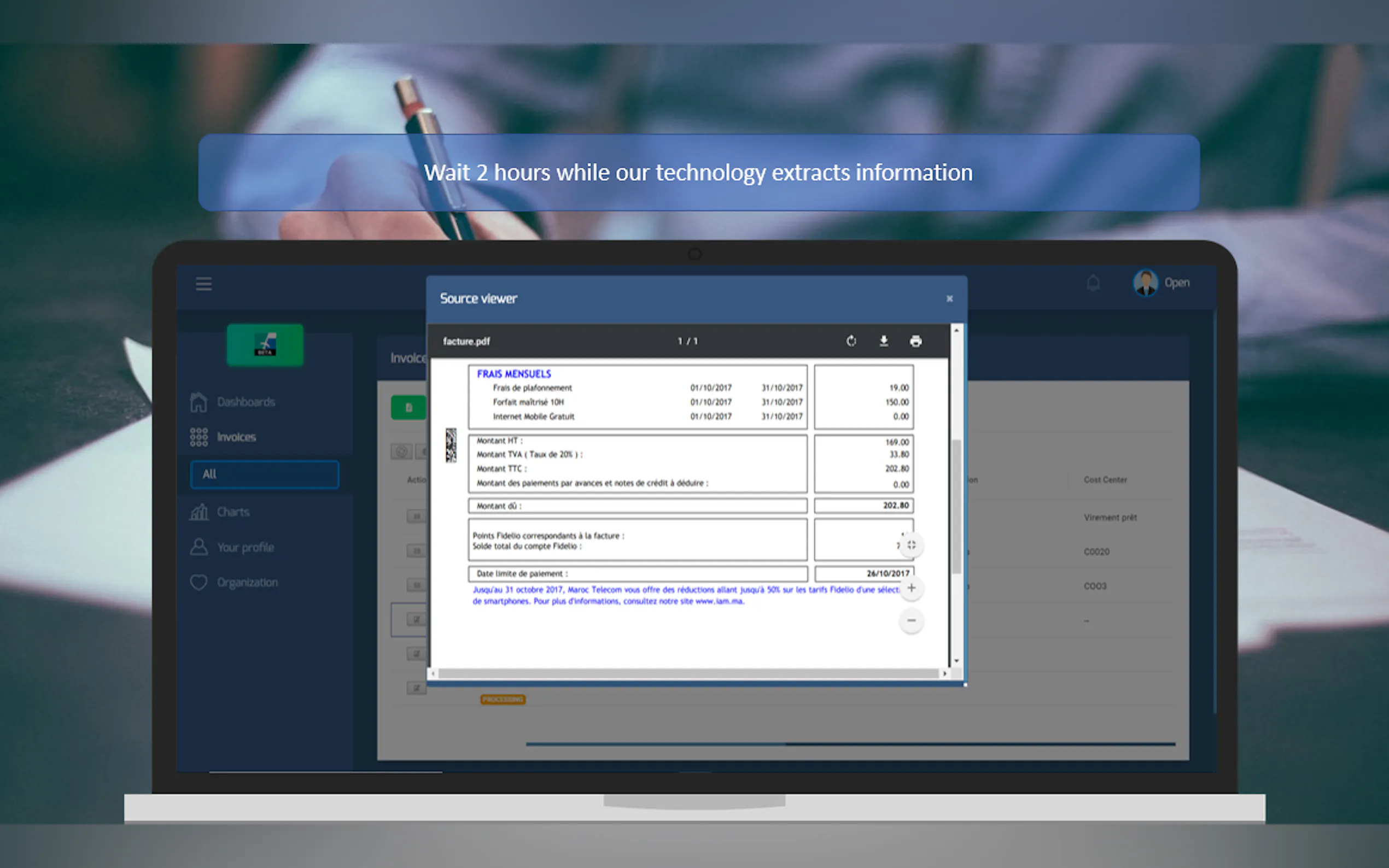The height and width of the screenshot is (868, 1389).
Task: Download facture.pdf using the download icon
Action: 884,341
